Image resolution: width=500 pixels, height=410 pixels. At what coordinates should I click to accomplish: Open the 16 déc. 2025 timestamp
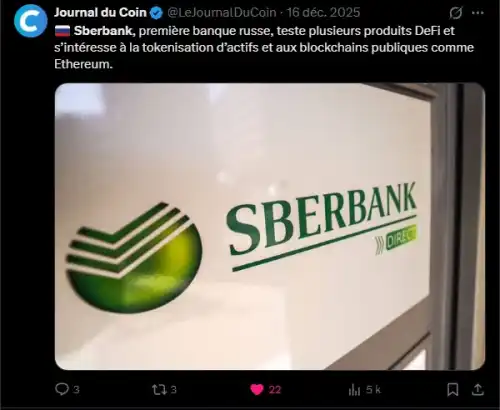323,12
